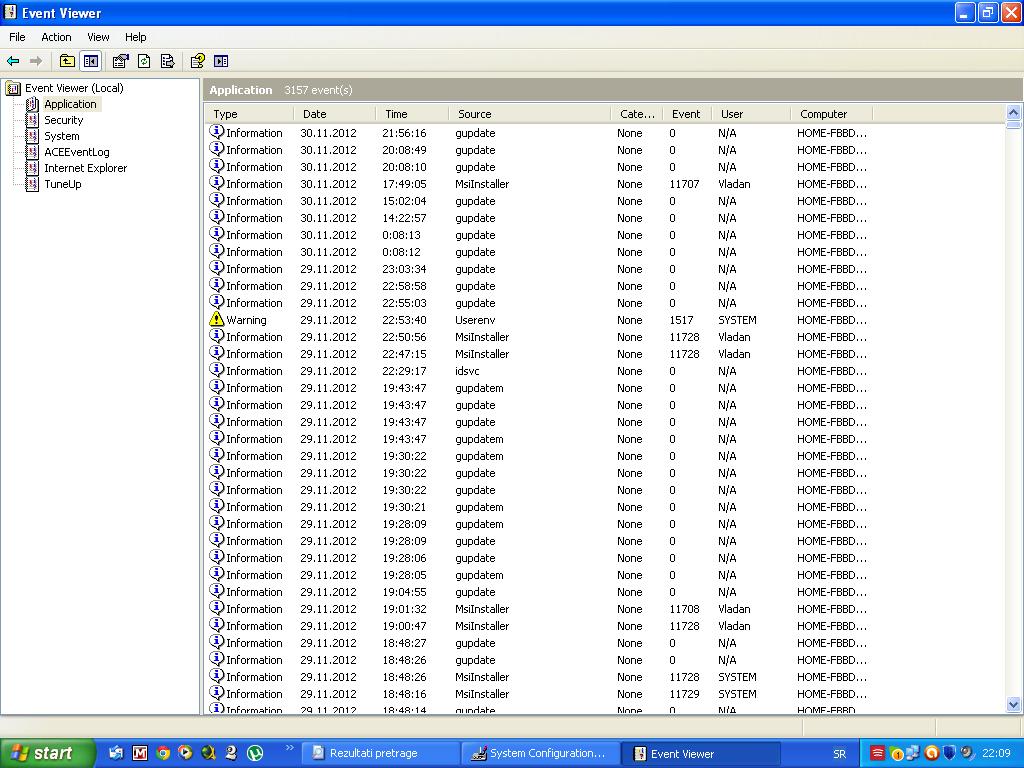Open the Properties toolbar icon
Image resolution: width=1024 pixels, height=768 pixels.
coord(120,61)
